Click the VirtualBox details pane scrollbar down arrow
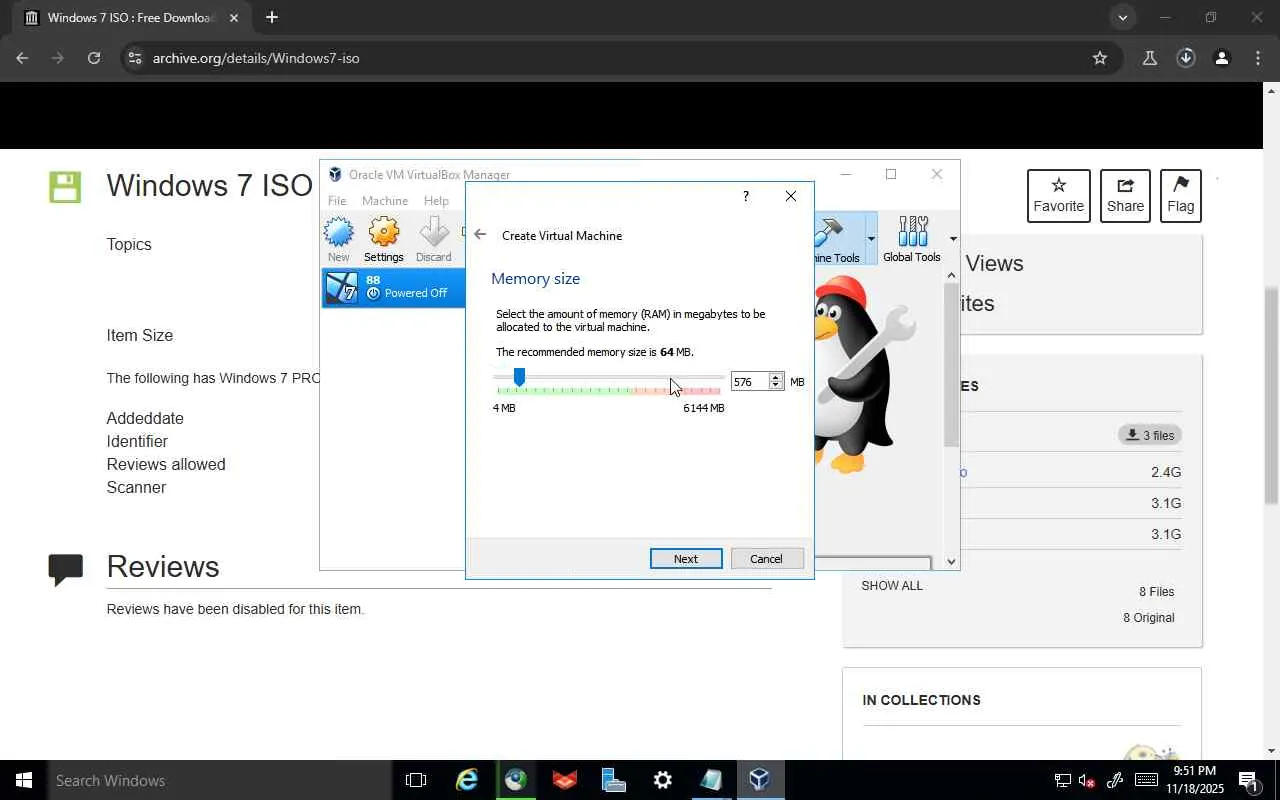The image size is (1280, 800). point(951,561)
